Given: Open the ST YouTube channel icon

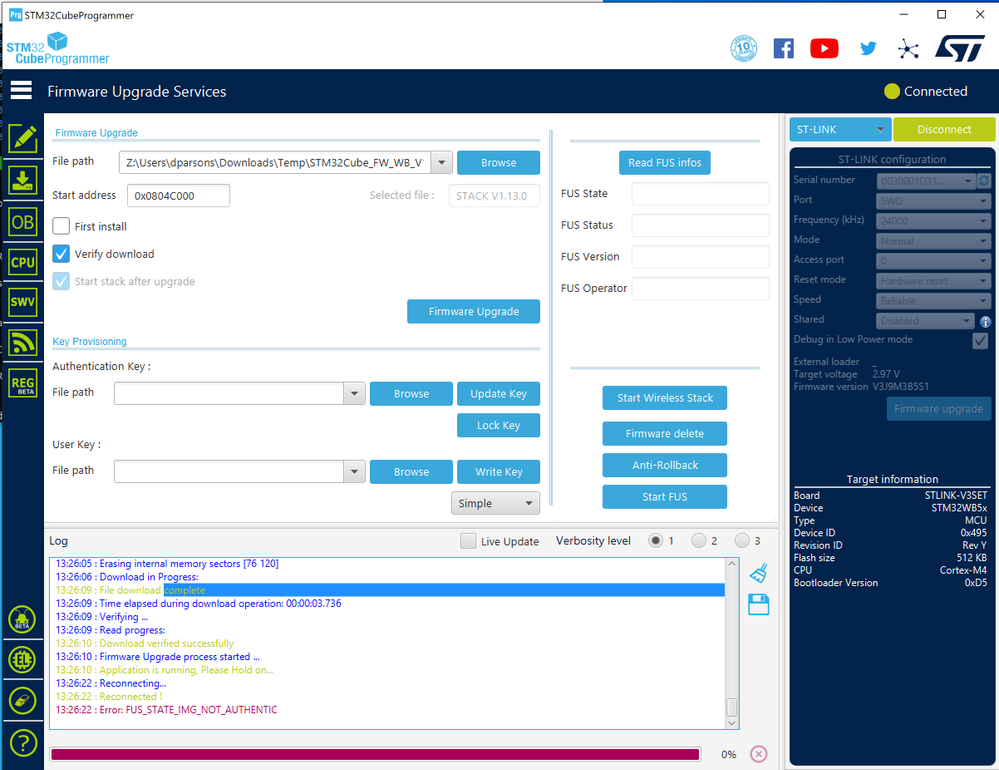Looking at the screenshot, I should [824, 48].
